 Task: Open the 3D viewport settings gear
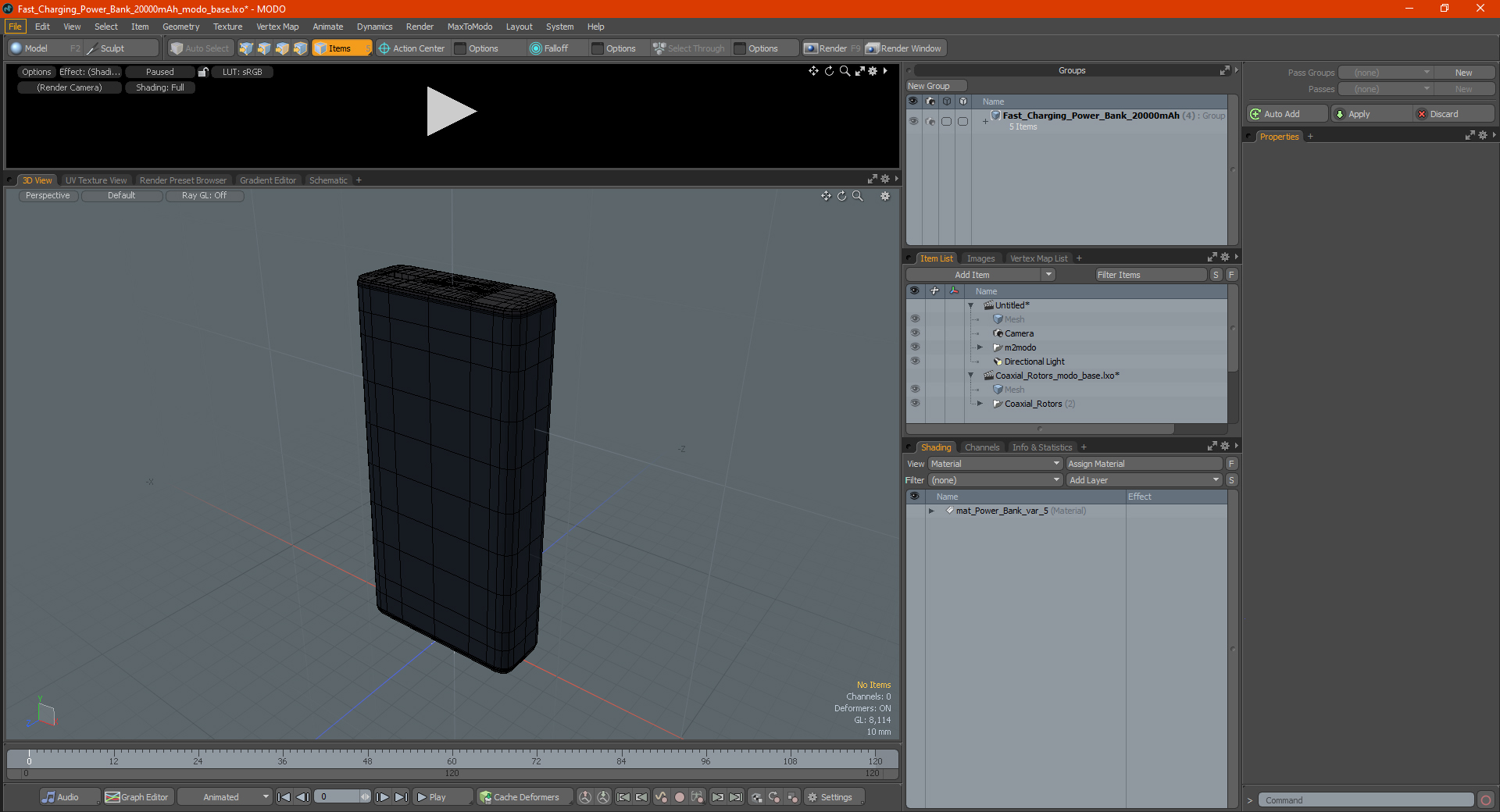(x=885, y=196)
